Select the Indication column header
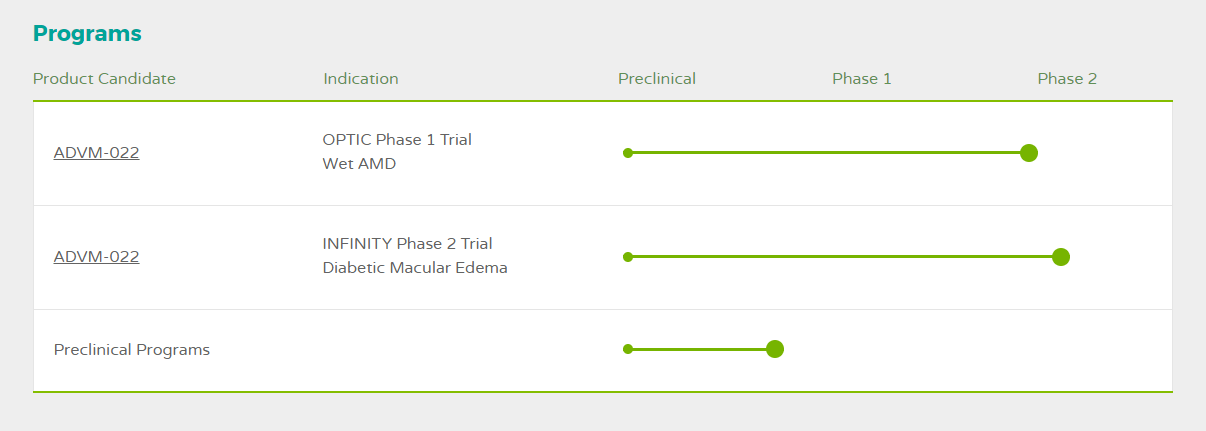1206x431 pixels. coord(361,78)
